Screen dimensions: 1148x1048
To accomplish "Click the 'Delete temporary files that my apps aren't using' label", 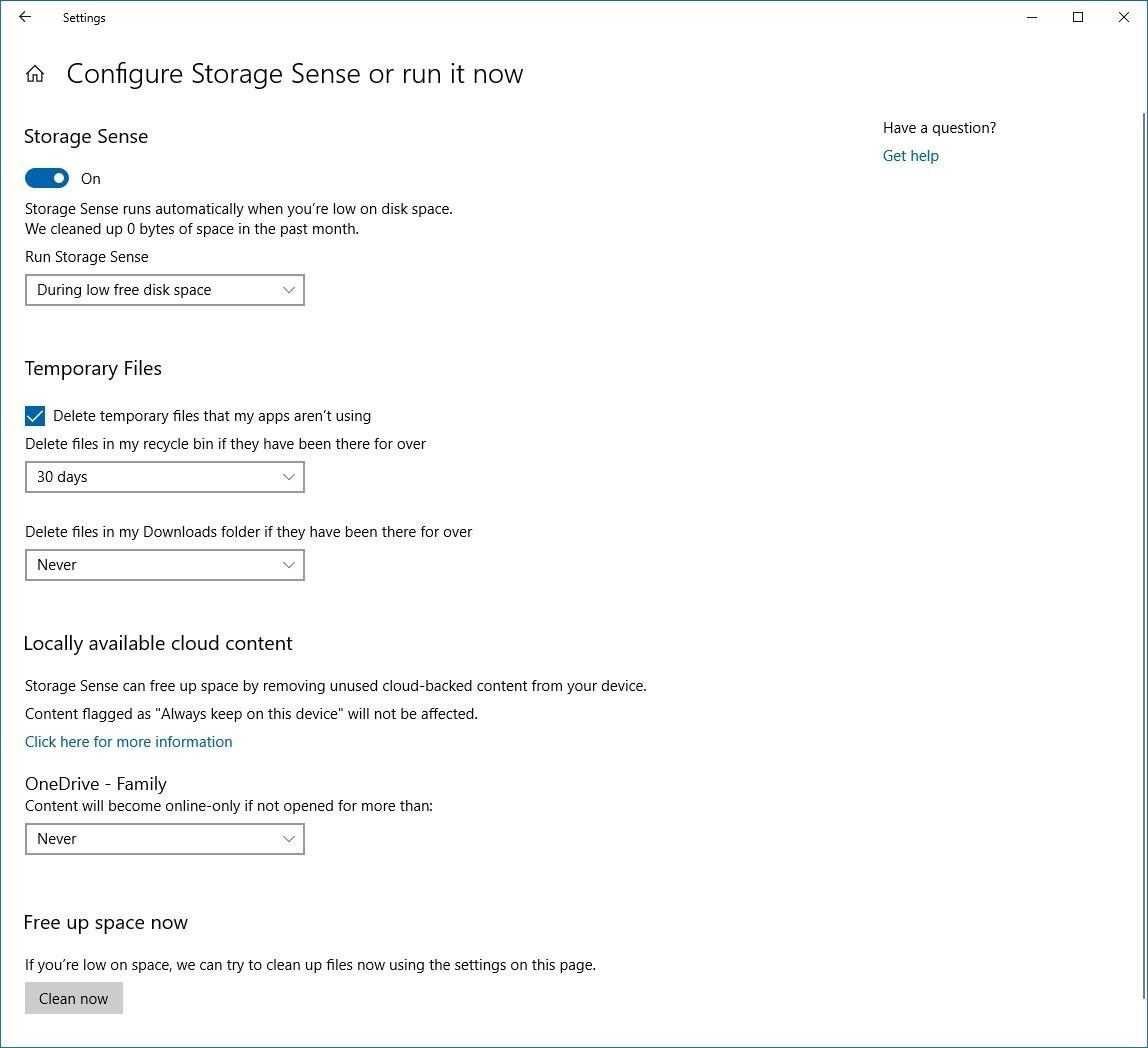I will coord(212,416).
